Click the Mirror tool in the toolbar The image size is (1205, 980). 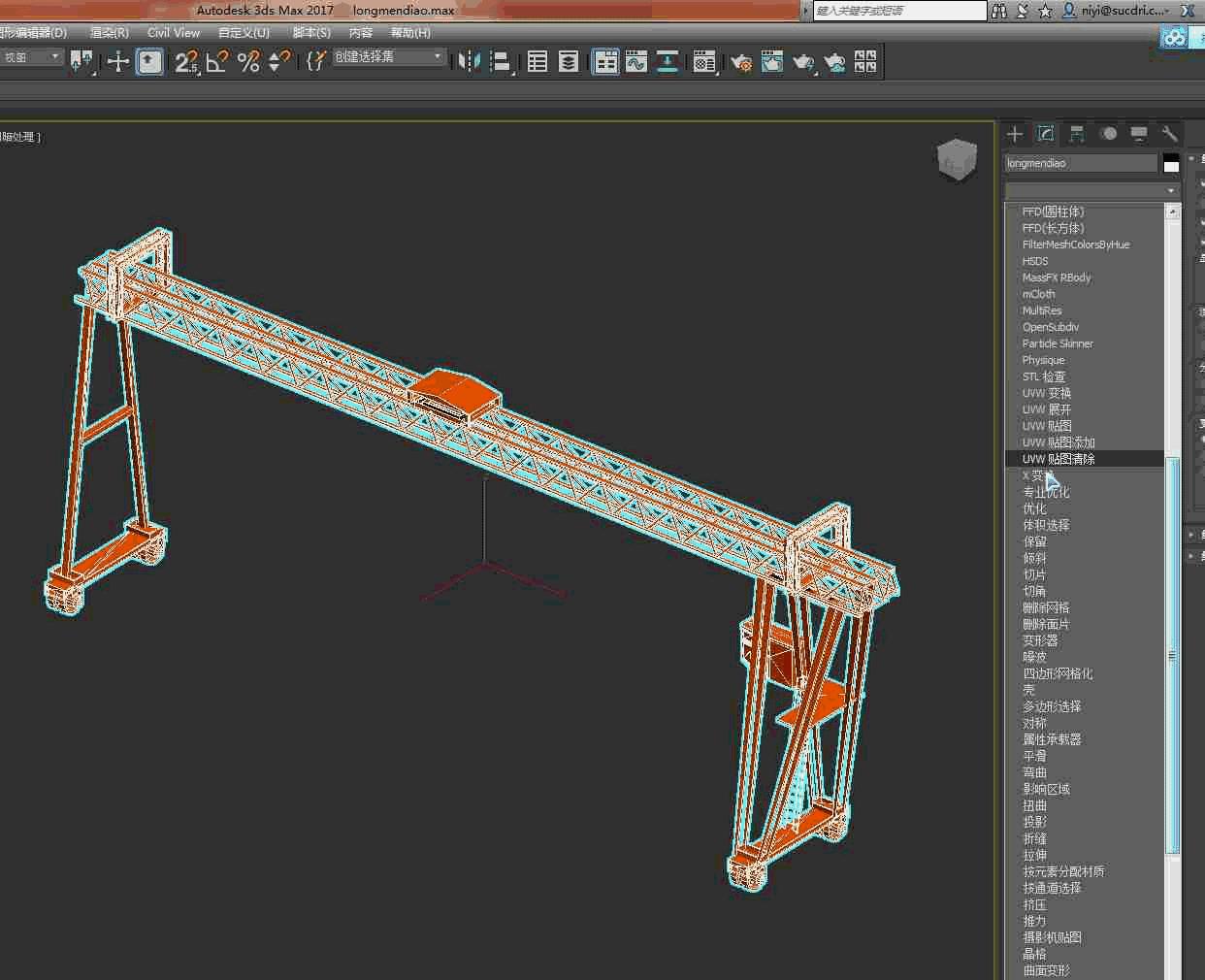point(469,62)
